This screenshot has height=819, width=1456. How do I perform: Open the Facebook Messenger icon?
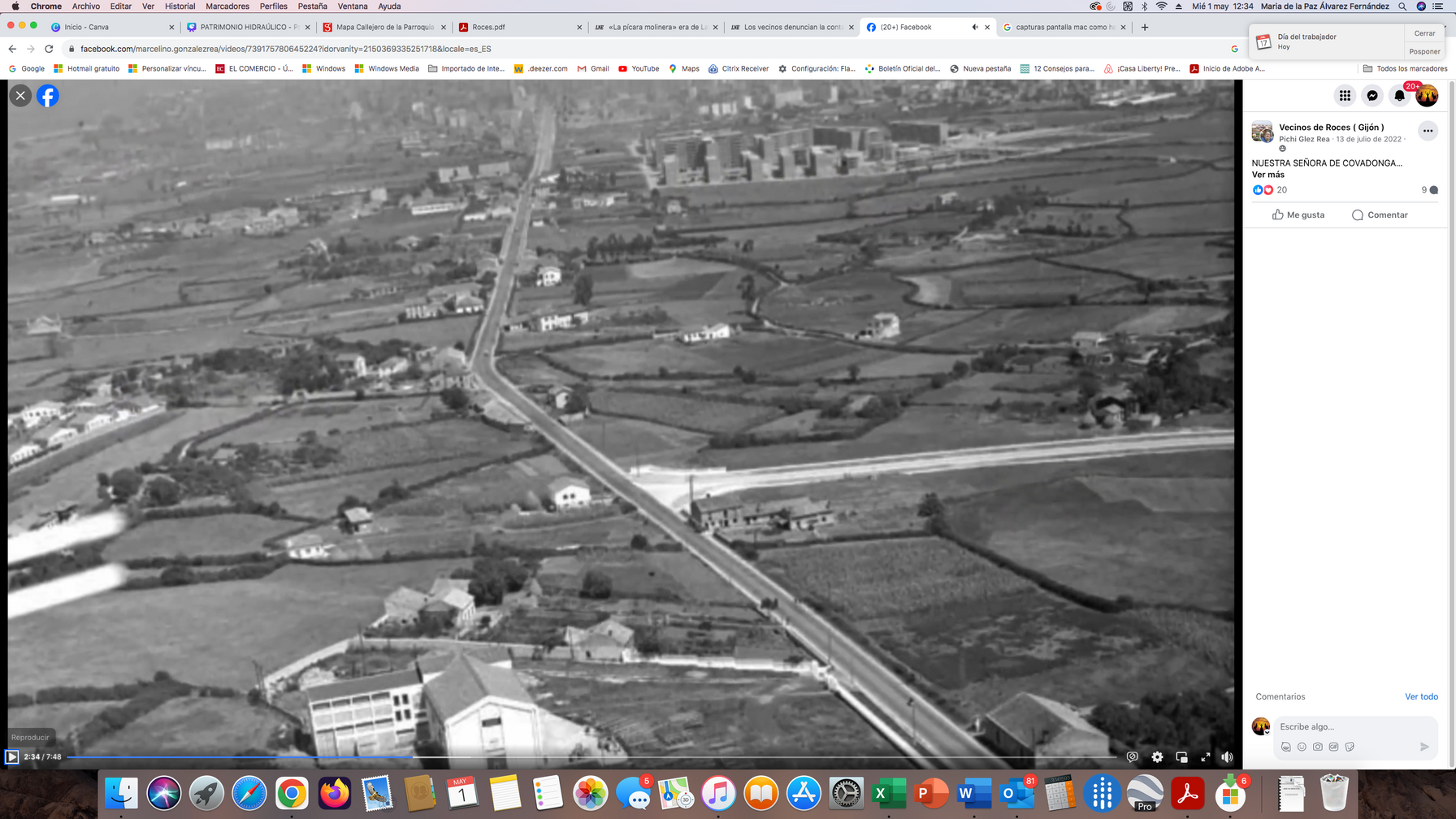(1372, 96)
